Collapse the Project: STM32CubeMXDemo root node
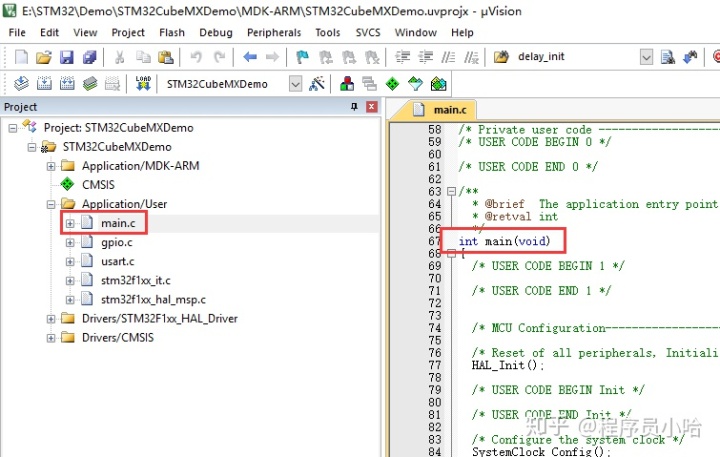Screen dimensions: 720x457 tap(13, 128)
